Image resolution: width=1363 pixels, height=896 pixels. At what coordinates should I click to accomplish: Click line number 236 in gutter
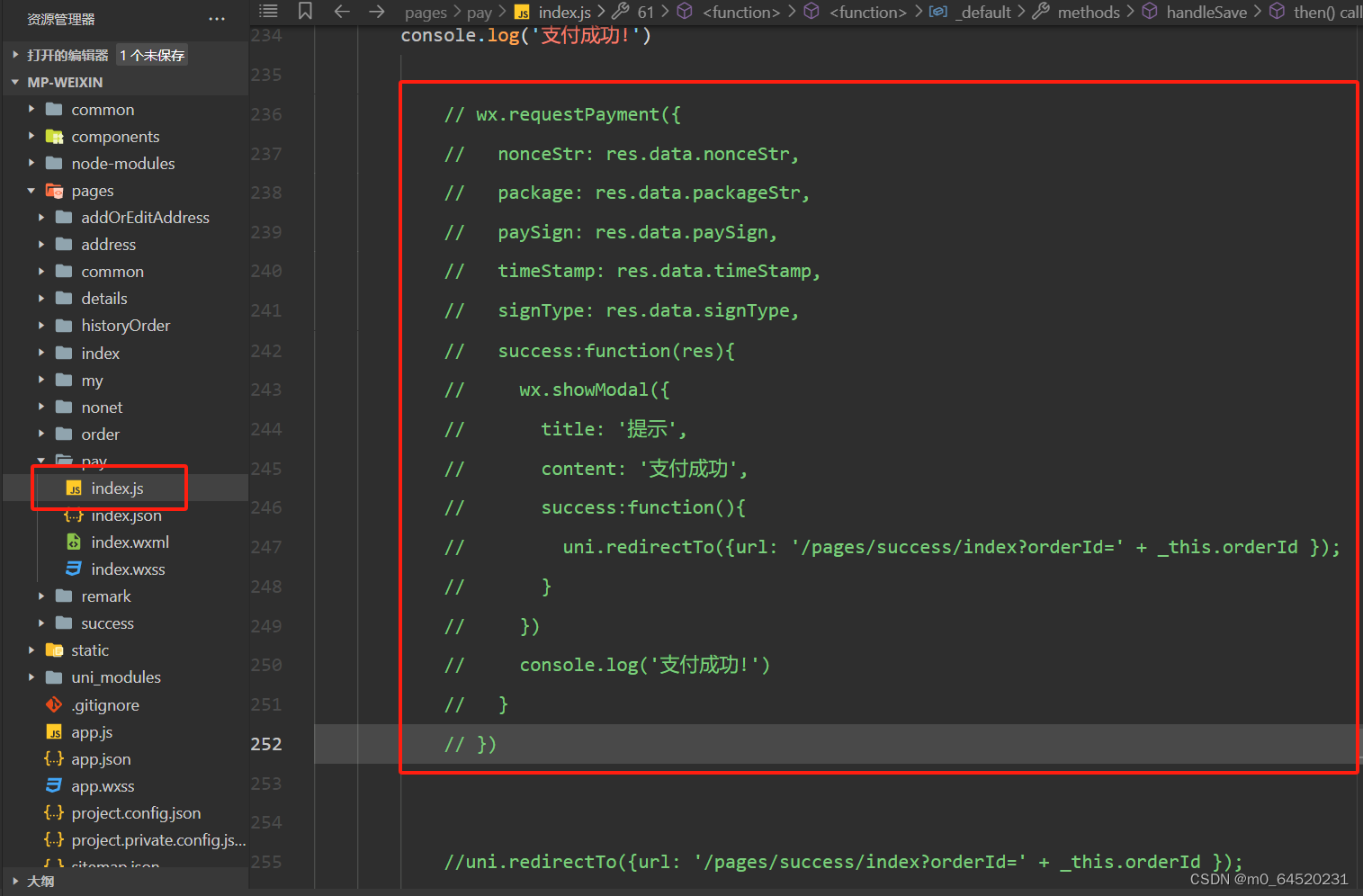266,114
